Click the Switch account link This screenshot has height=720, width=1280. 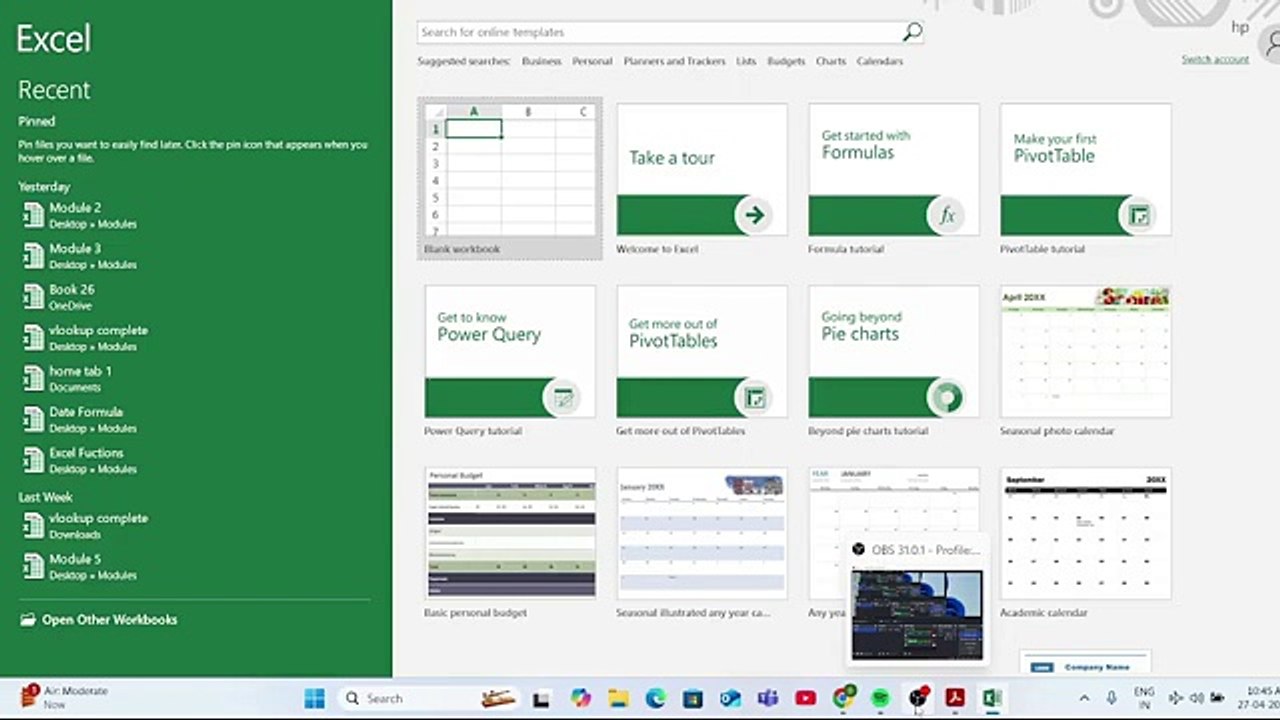1215,59
